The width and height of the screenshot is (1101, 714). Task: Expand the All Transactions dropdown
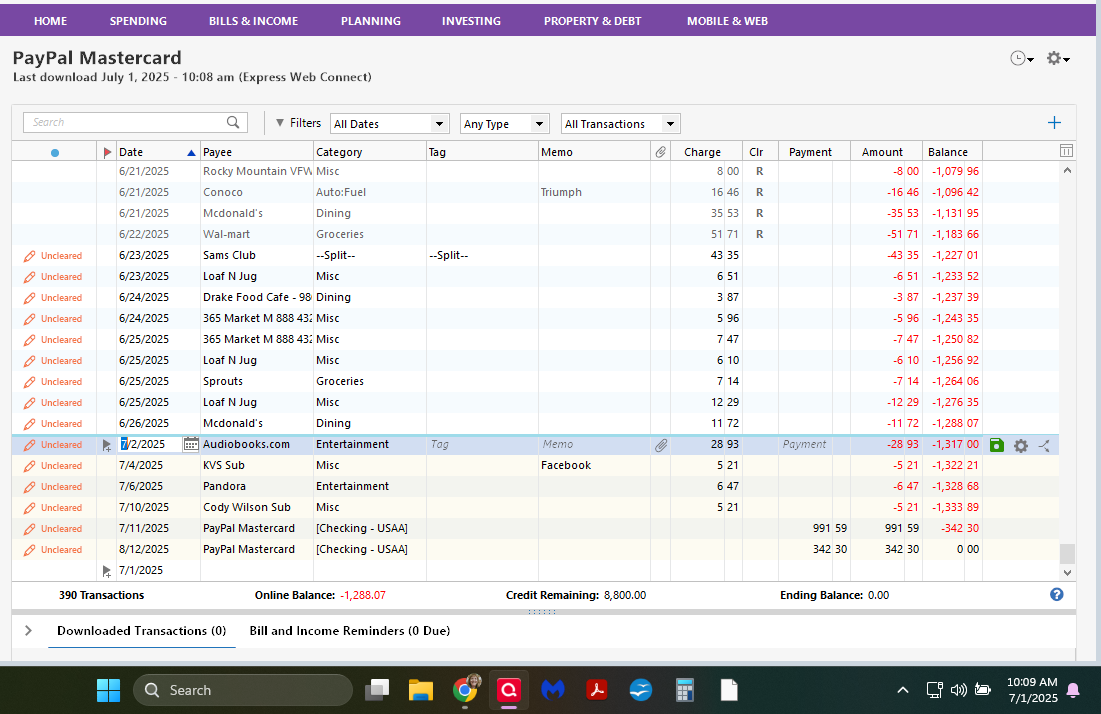click(x=669, y=124)
